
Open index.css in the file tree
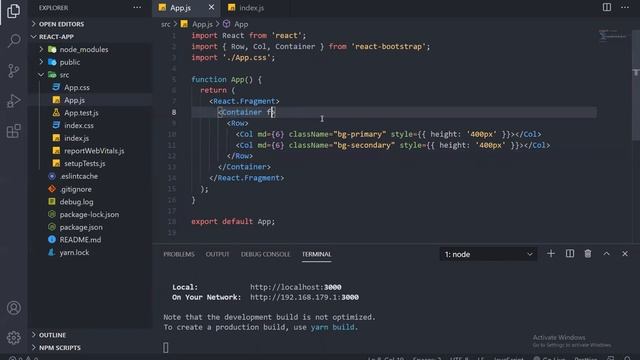(x=90, y=125)
